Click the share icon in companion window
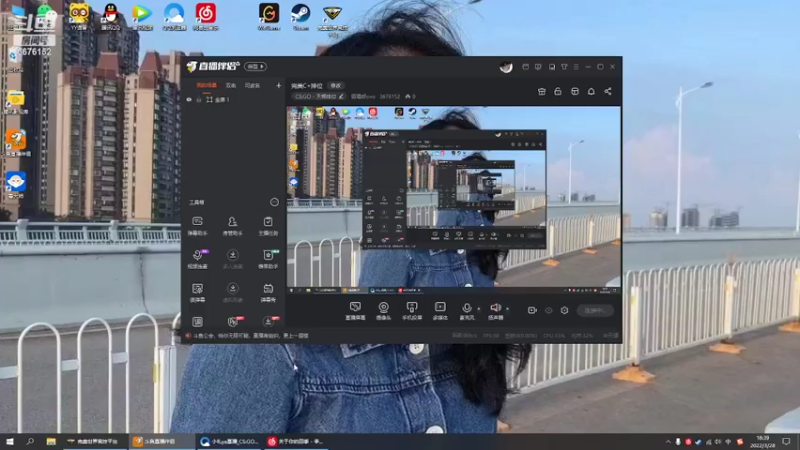 (x=608, y=91)
